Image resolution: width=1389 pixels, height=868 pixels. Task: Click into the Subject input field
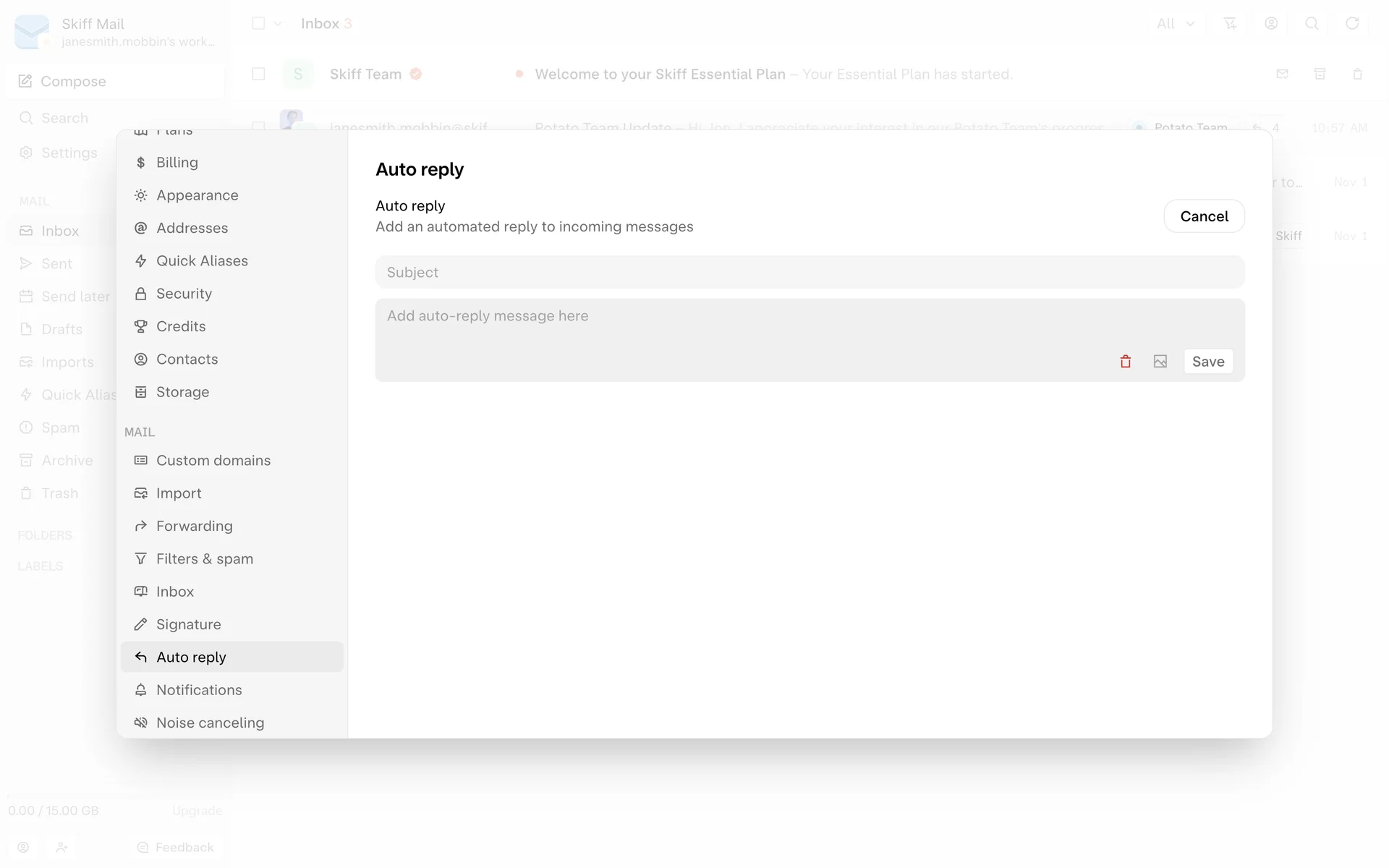(x=809, y=272)
